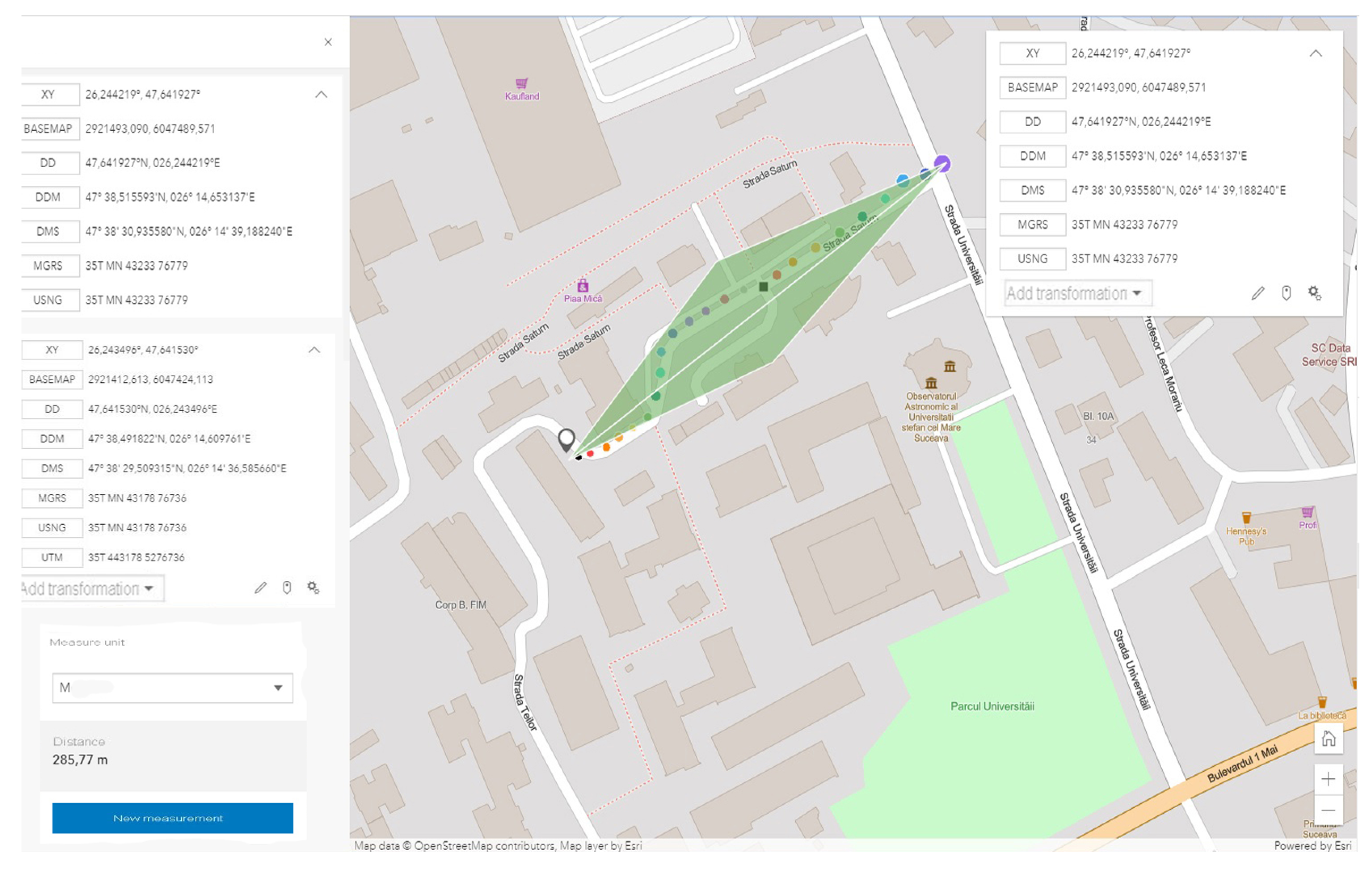The width and height of the screenshot is (1372, 869).
Task: Click the UTM label in left panel
Action: 52,557
